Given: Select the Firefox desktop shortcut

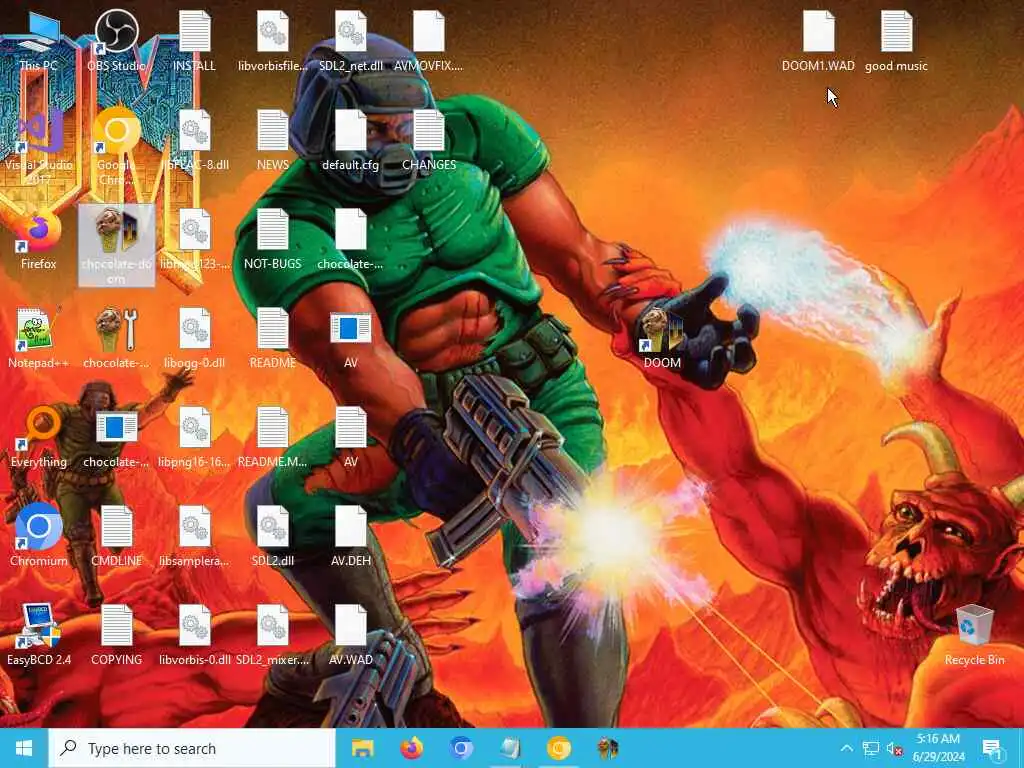Looking at the screenshot, I should click(x=39, y=238).
